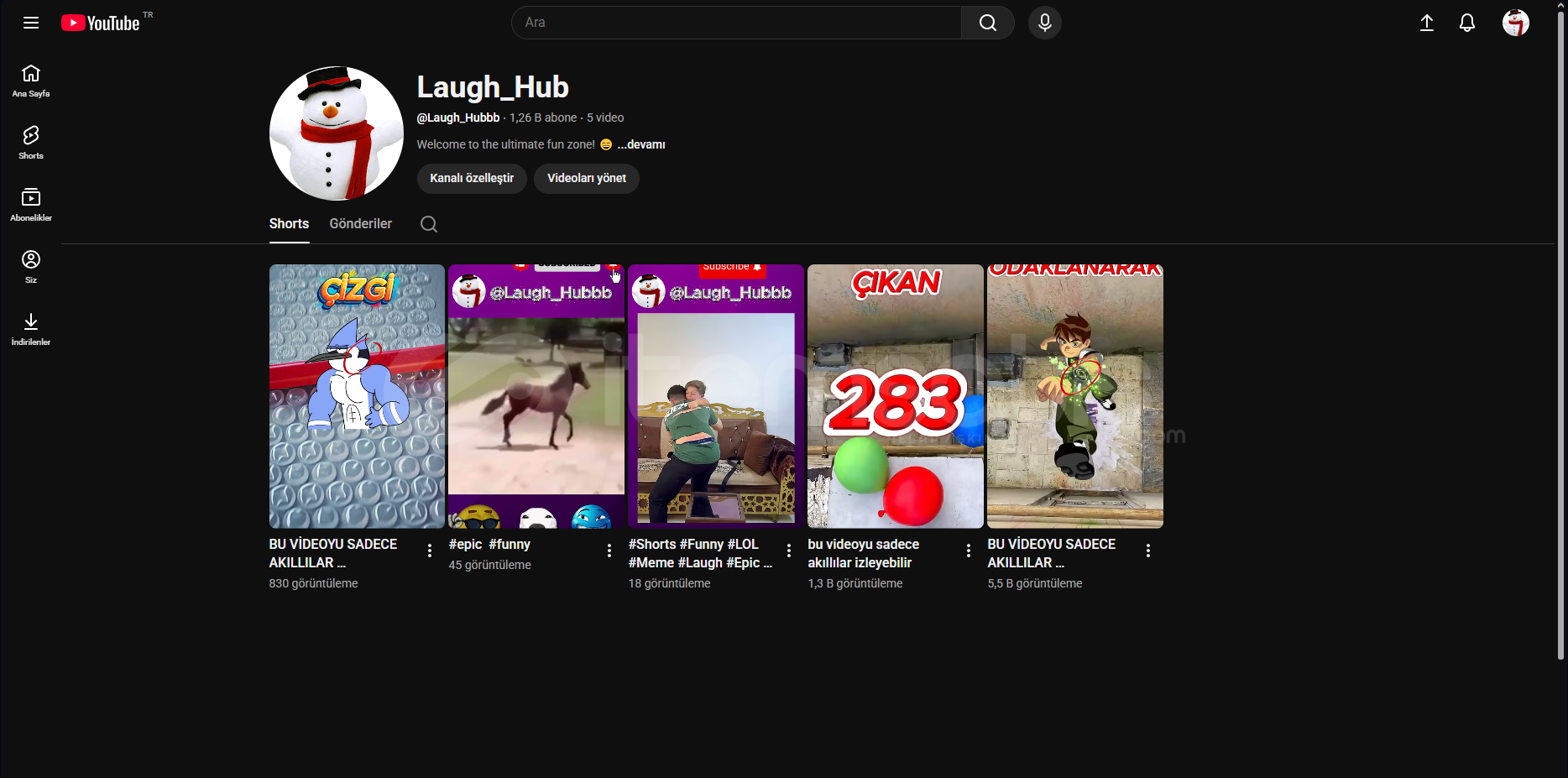Open options menu for 830 görüntüleme short
This screenshot has width=1568, height=778.
tap(430, 551)
